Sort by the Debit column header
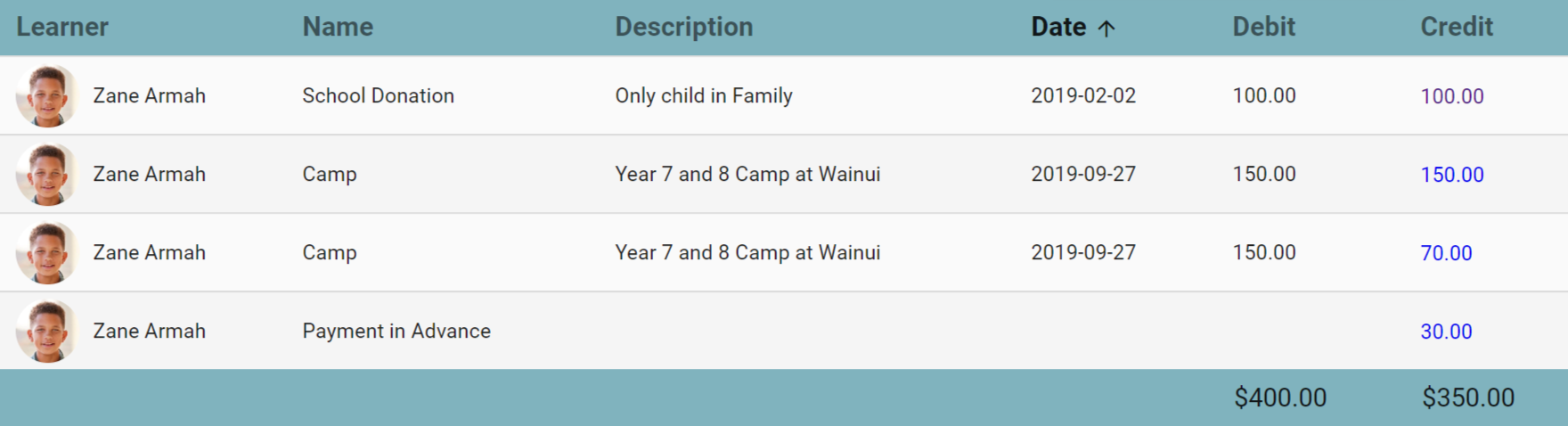The image size is (1568, 426). 1263,27
